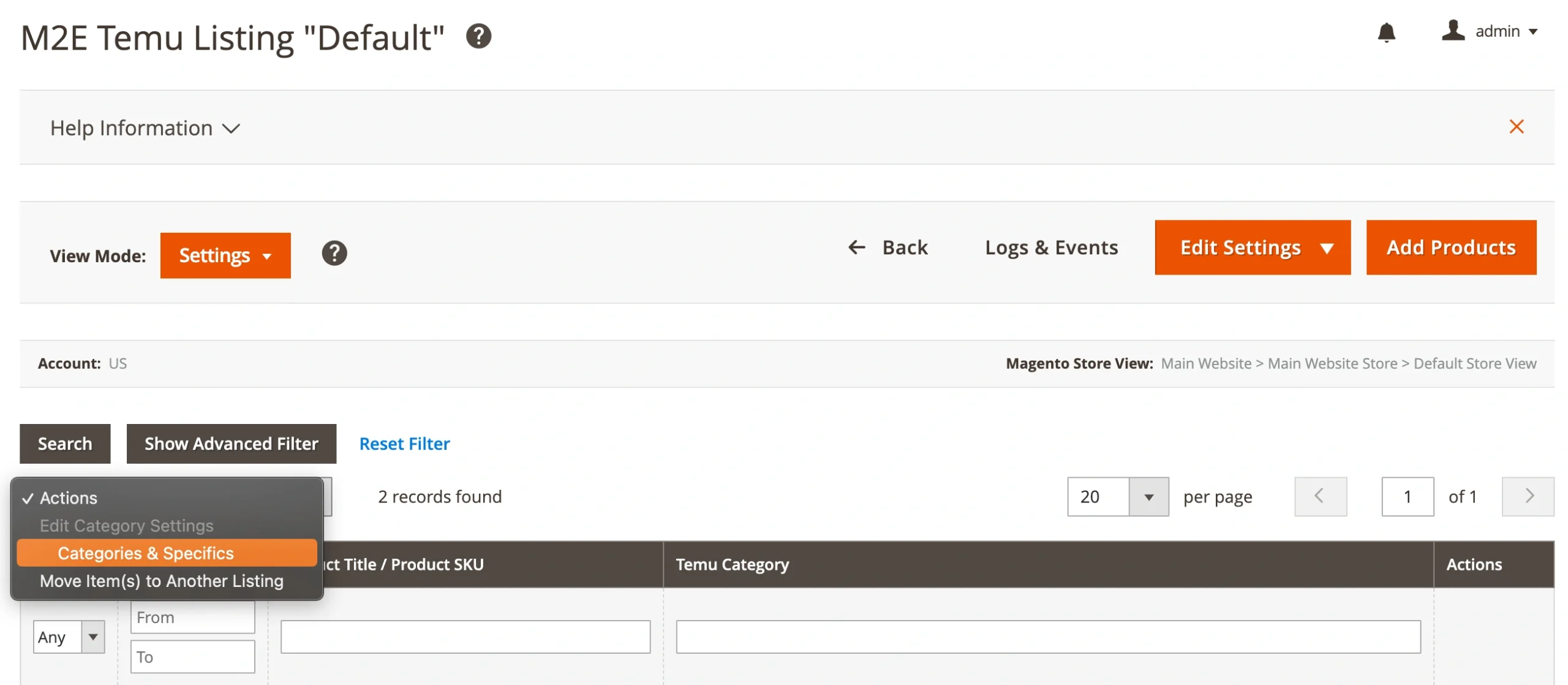Click the admin user avatar icon
The width and height of the screenshot is (1568, 685).
tap(1452, 31)
